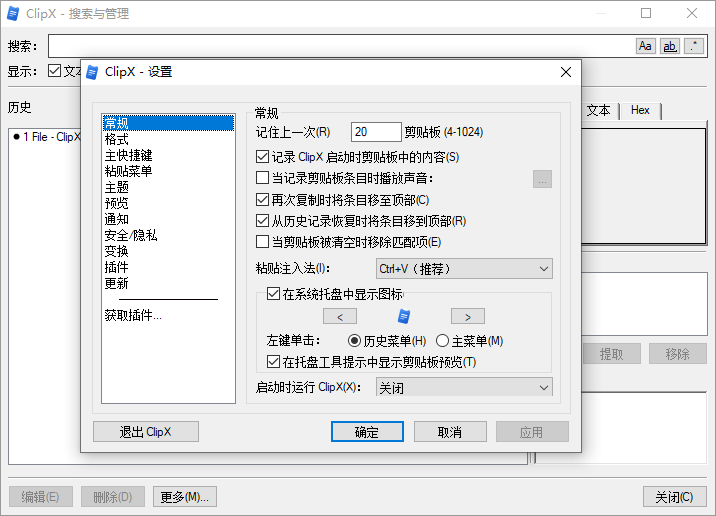Click 退出 ClipX button

(x=146, y=432)
